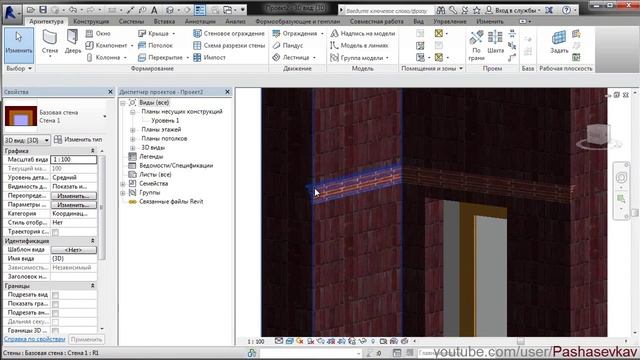
Task: Click Изменить button for Переопреде... row
Action: pyautogui.click(x=73, y=196)
